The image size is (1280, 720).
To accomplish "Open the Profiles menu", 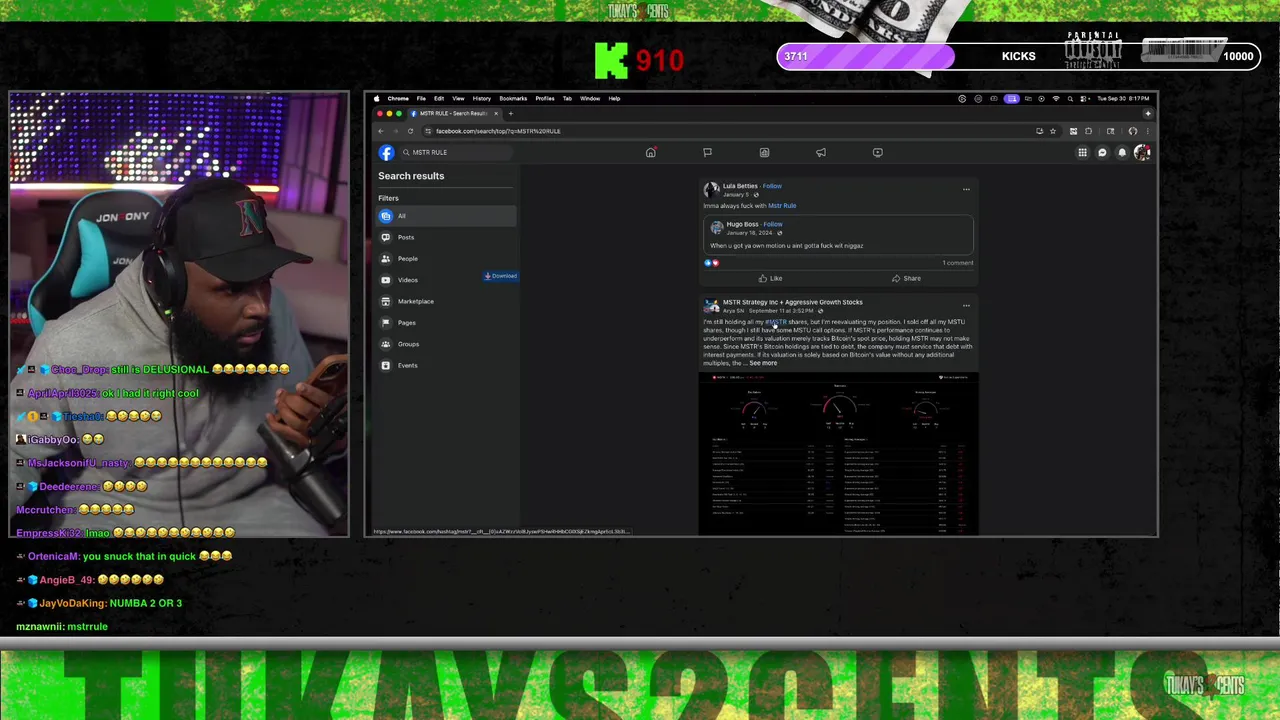I will pos(545,98).
